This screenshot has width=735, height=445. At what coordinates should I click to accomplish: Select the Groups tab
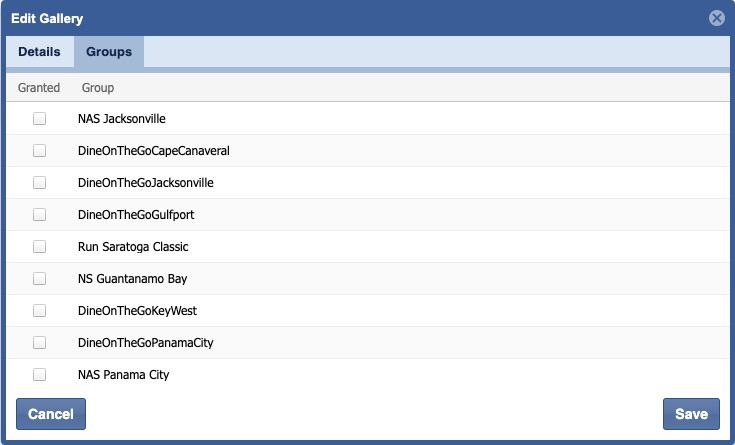[x=108, y=52]
